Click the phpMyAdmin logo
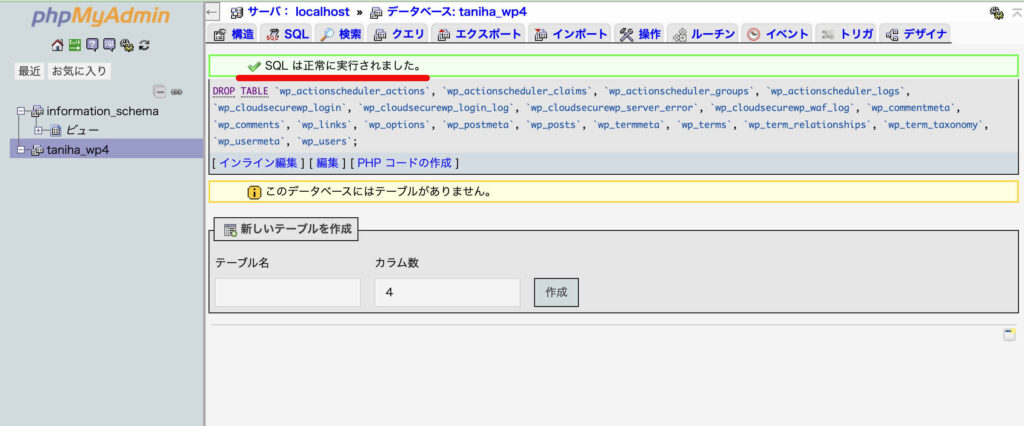The height and width of the screenshot is (426, 1024). 101,16
